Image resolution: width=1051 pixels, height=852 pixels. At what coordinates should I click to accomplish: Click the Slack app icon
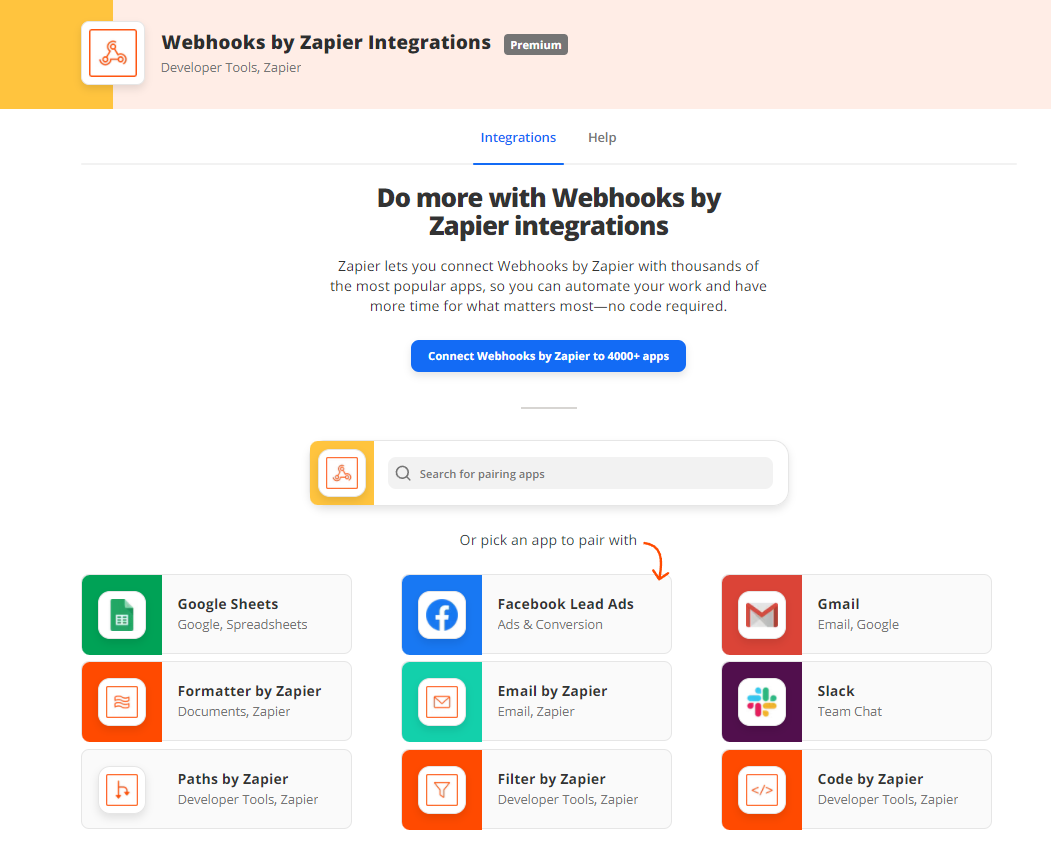pos(762,701)
